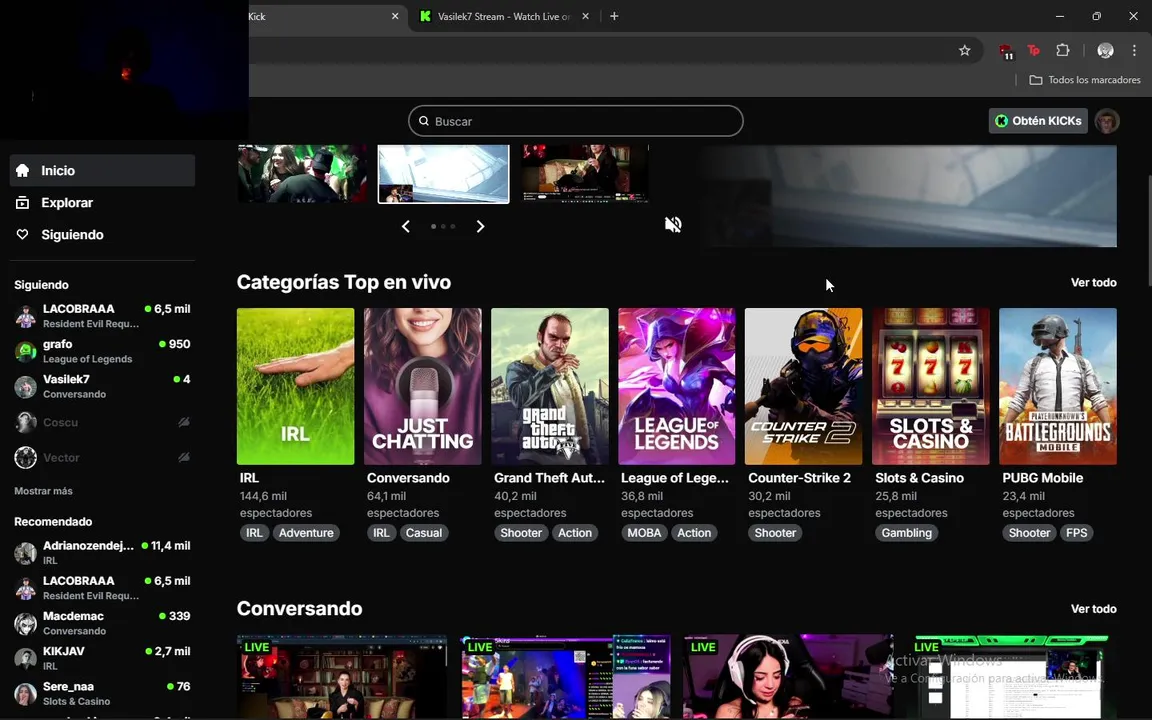
Task: Open the user profile avatar menu
Action: 1107,121
